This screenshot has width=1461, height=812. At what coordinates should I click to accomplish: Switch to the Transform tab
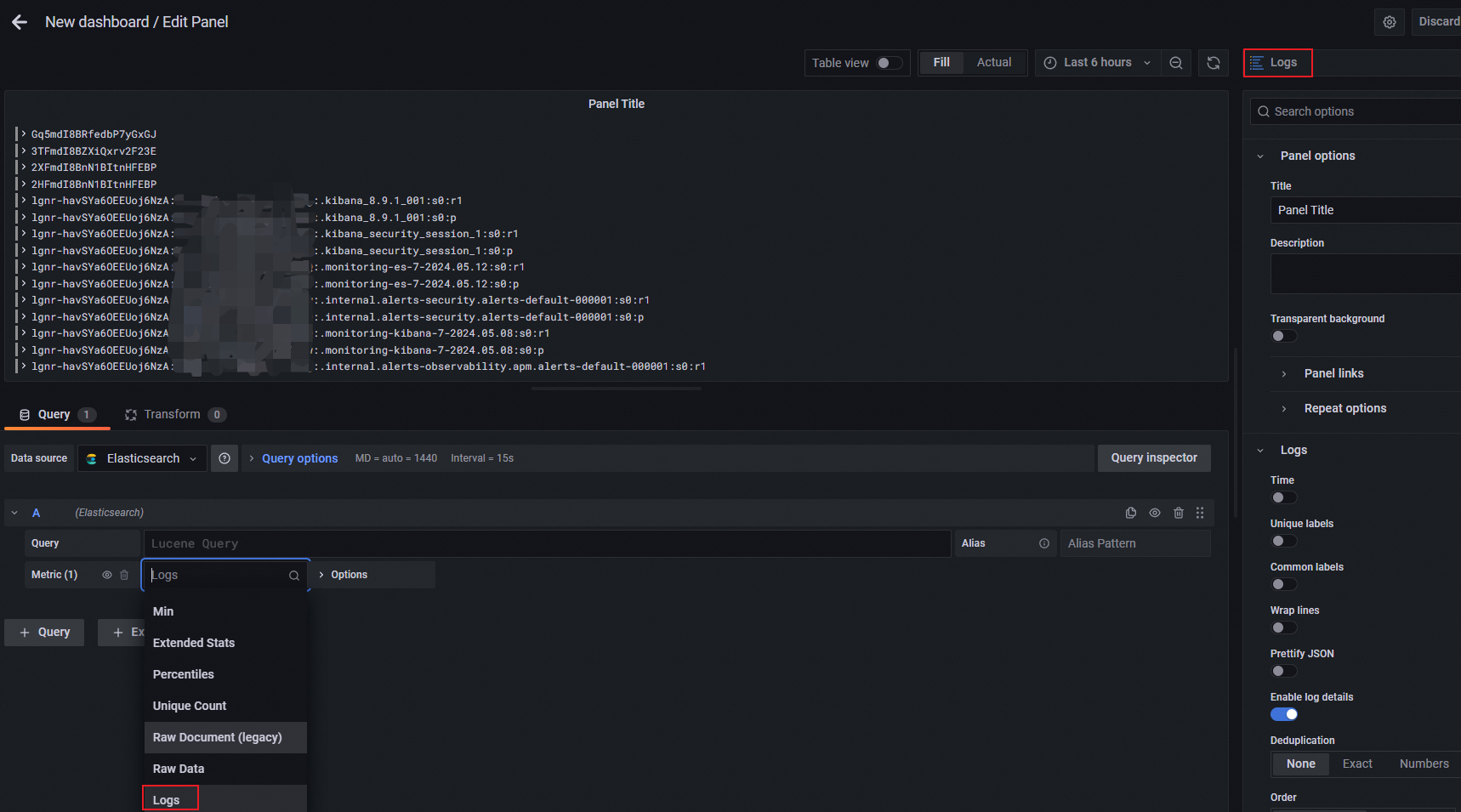click(173, 415)
